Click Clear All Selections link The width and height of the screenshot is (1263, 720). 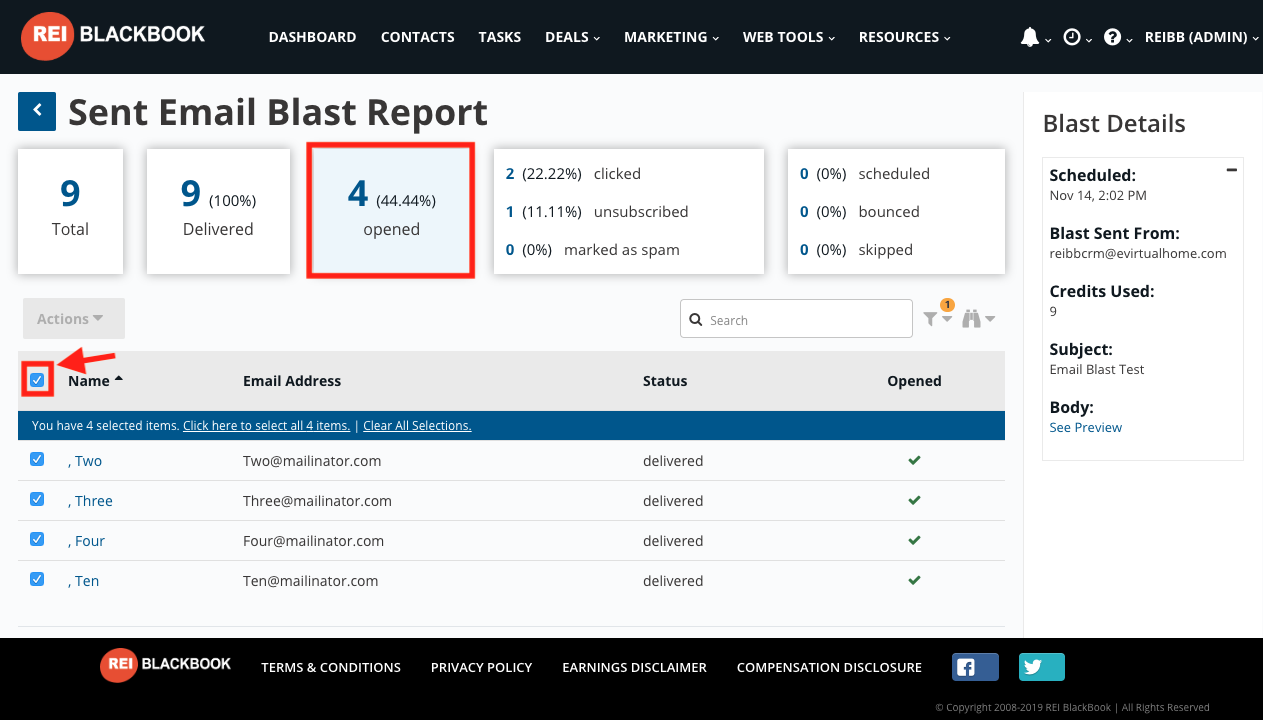click(417, 426)
